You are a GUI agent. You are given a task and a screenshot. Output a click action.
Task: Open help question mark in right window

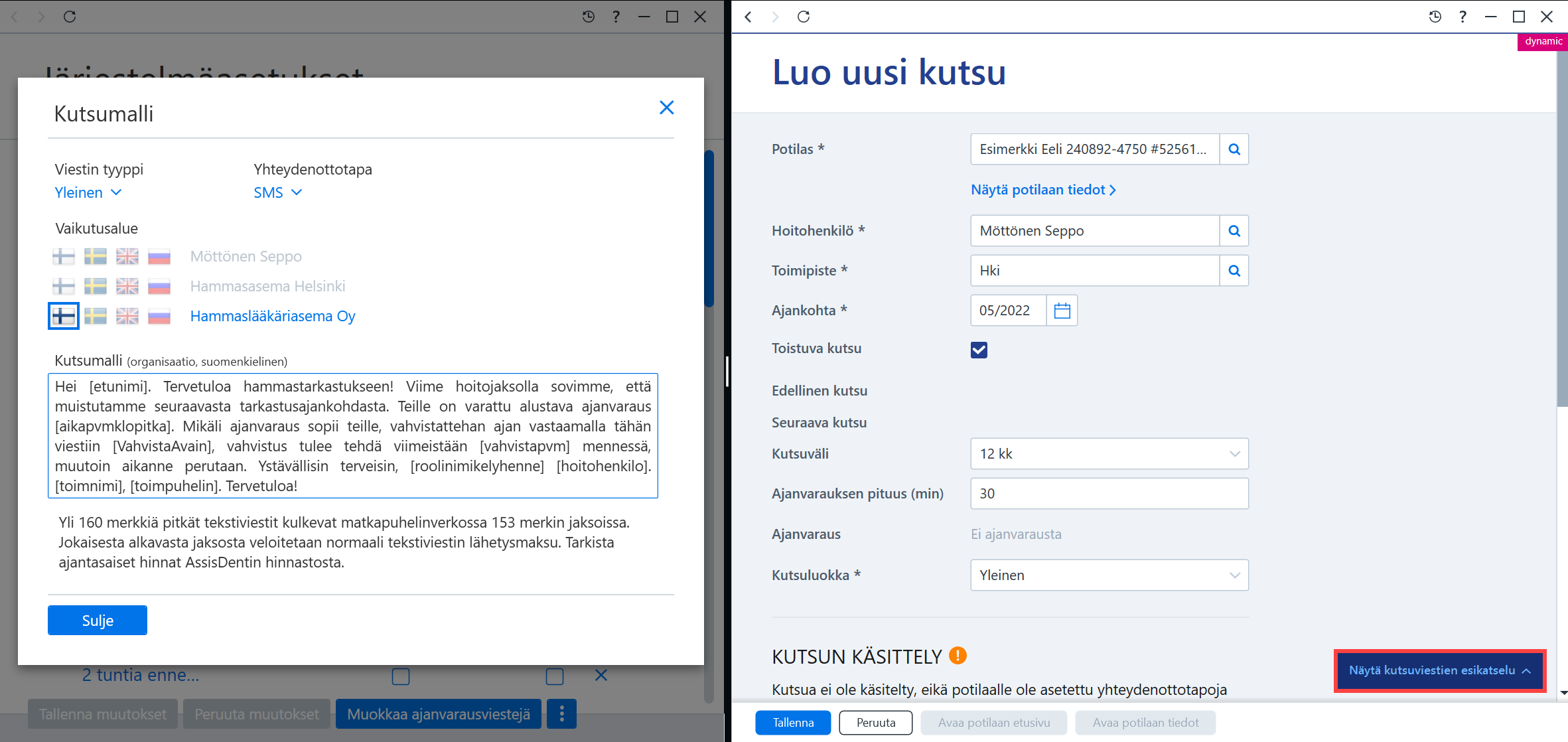pyautogui.click(x=1463, y=17)
